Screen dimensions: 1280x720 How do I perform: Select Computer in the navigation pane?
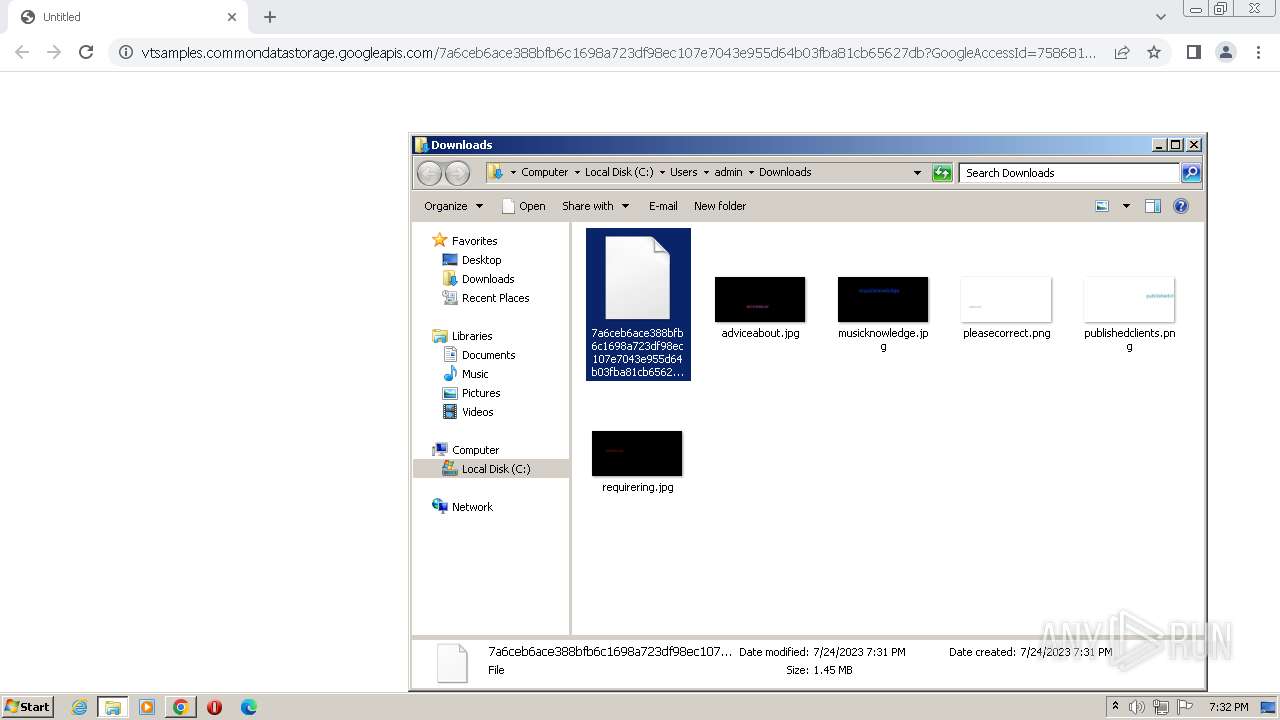tap(475, 450)
